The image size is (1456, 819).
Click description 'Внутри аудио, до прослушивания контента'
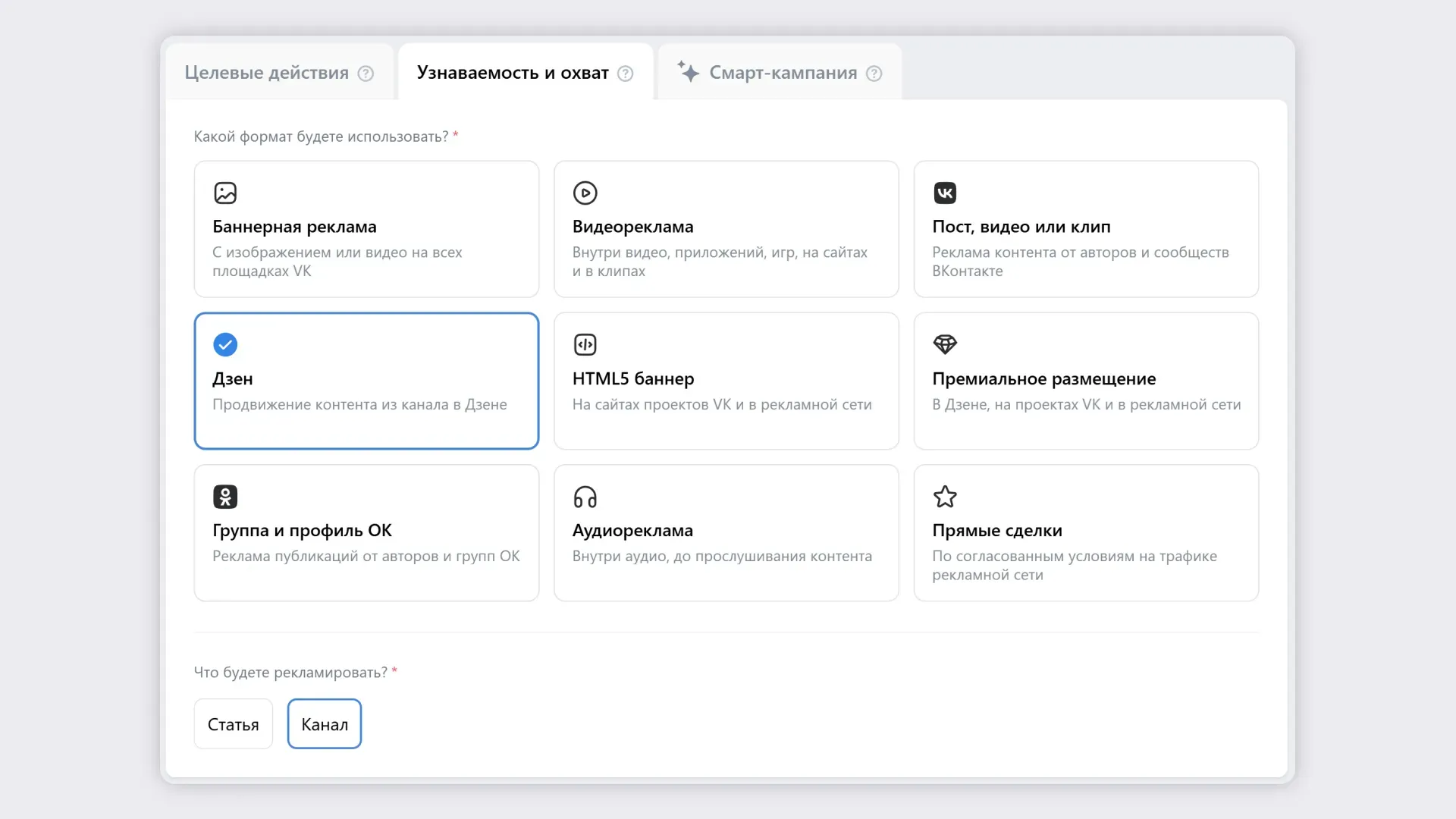[x=722, y=556]
